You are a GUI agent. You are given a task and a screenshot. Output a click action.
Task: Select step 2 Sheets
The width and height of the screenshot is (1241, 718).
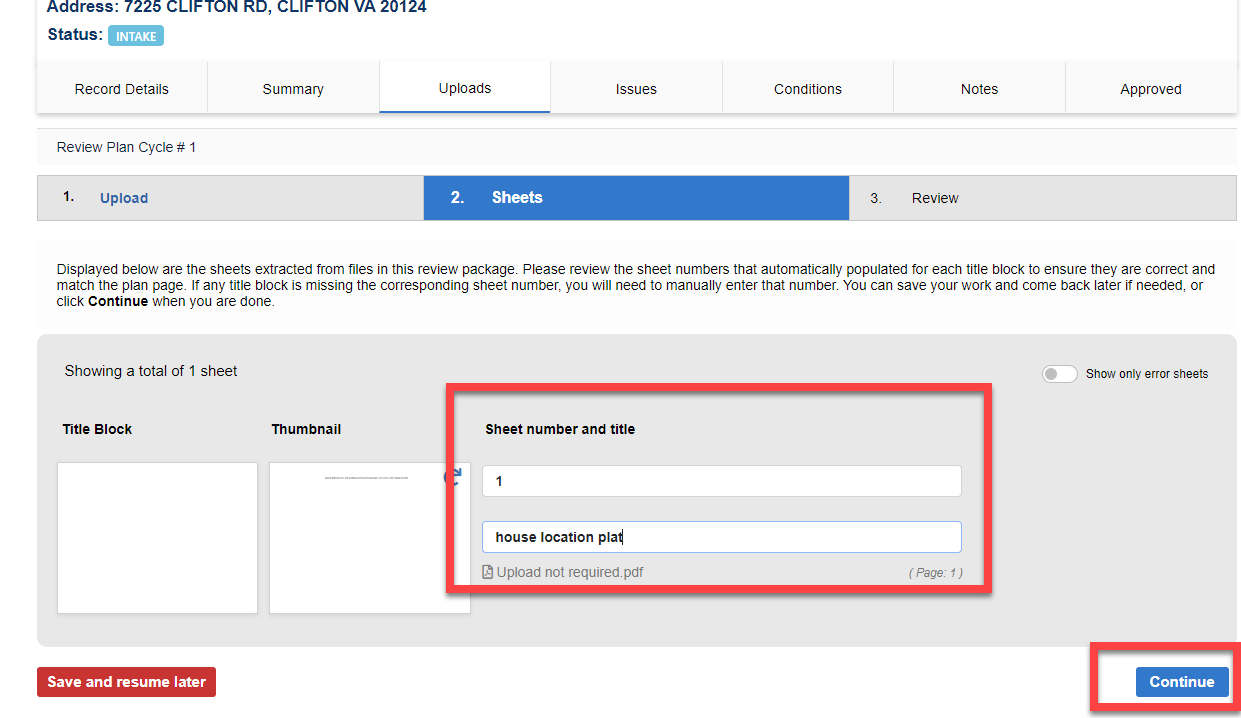[x=636, y=198]
